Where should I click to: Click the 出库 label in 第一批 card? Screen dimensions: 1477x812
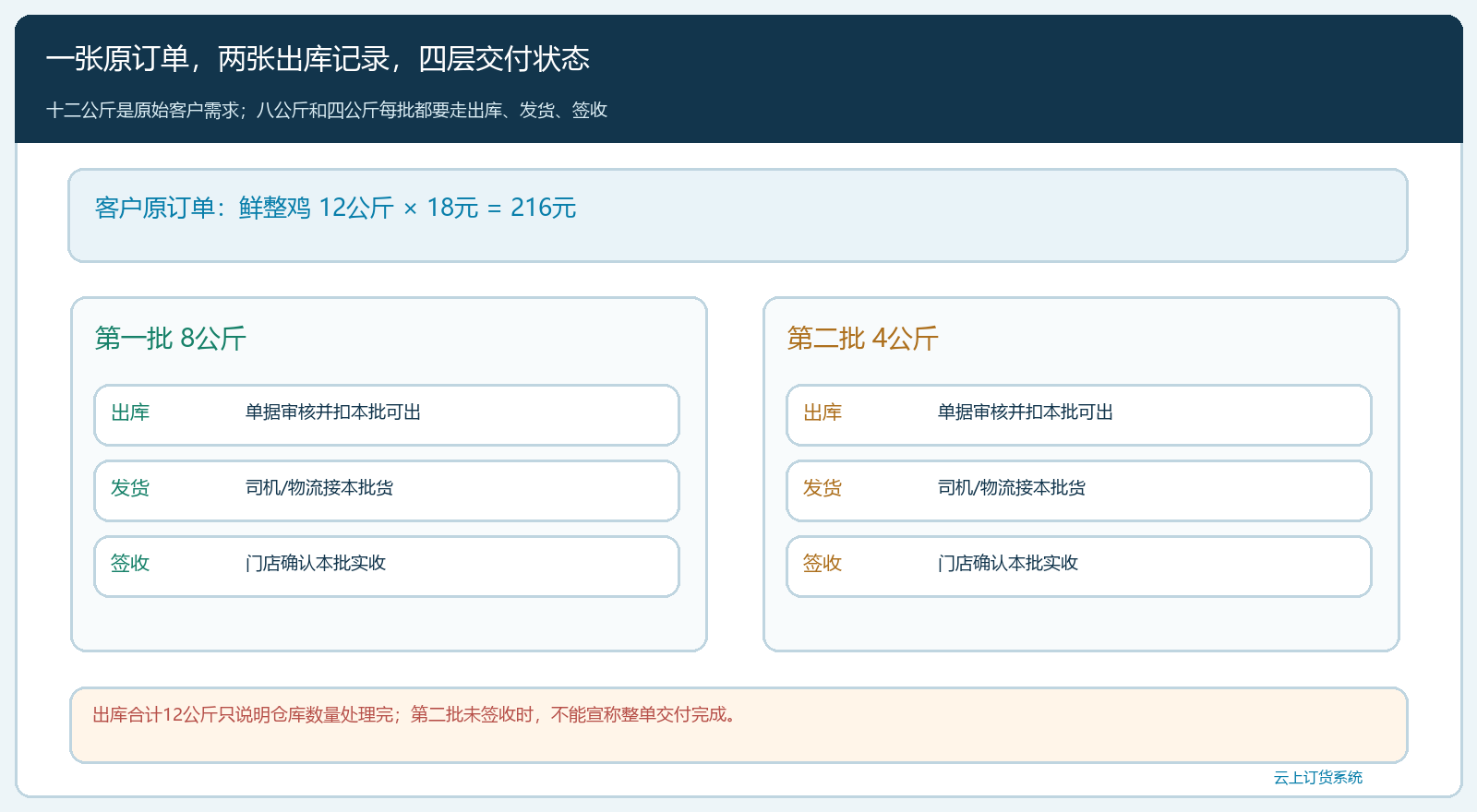click(x=130, y=412)
